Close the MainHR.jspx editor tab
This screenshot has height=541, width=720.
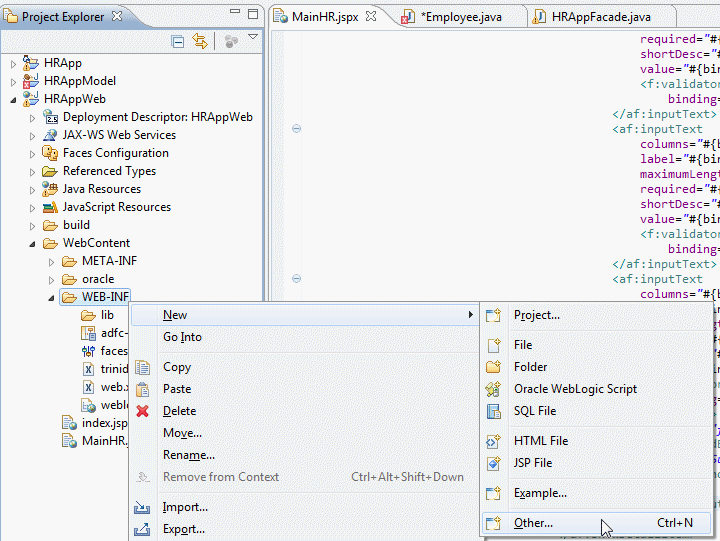point(371,17)
